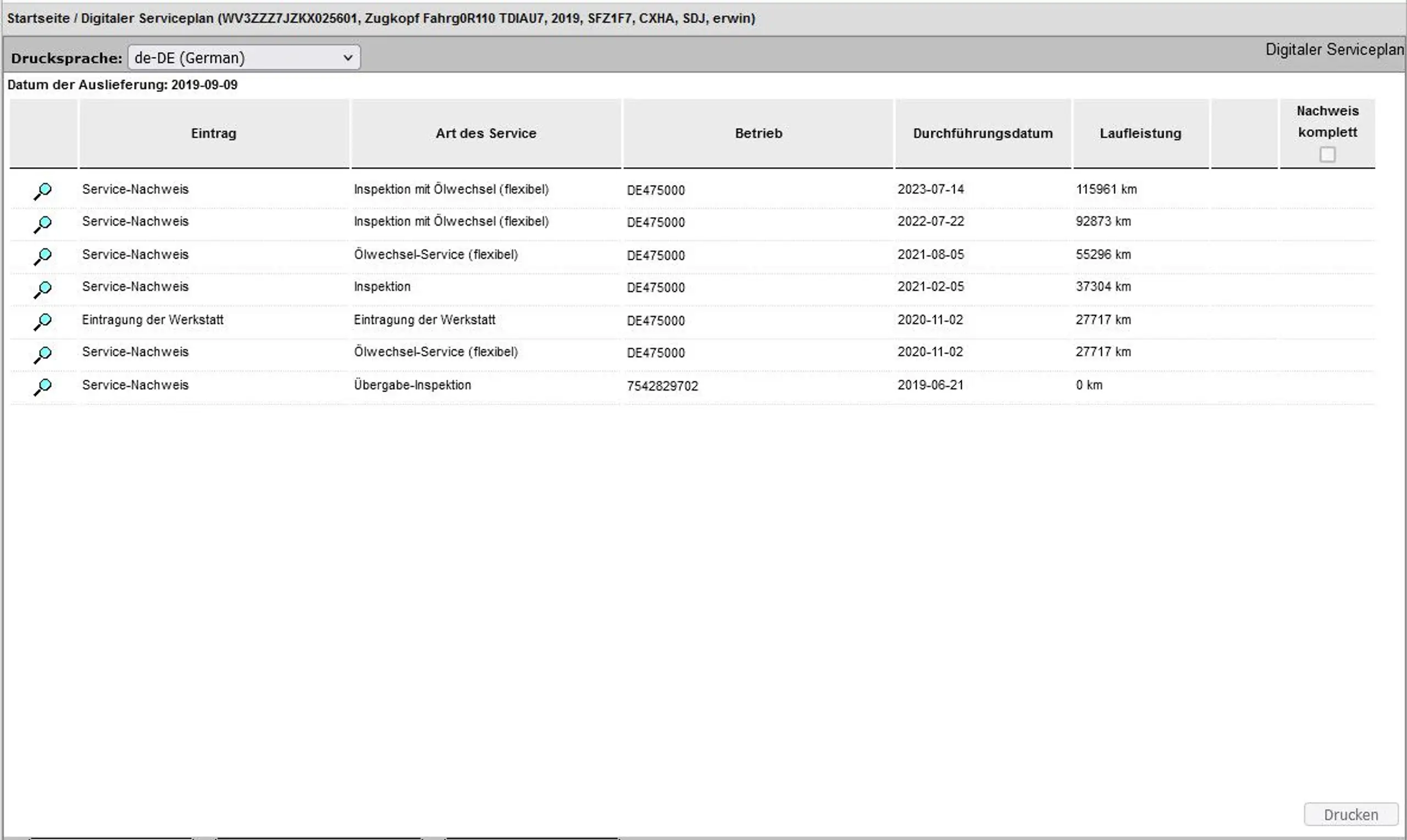This screenshot has width=1407, height=840.
Task: Click the Laufleistung column header
Action: [1140, 133]
